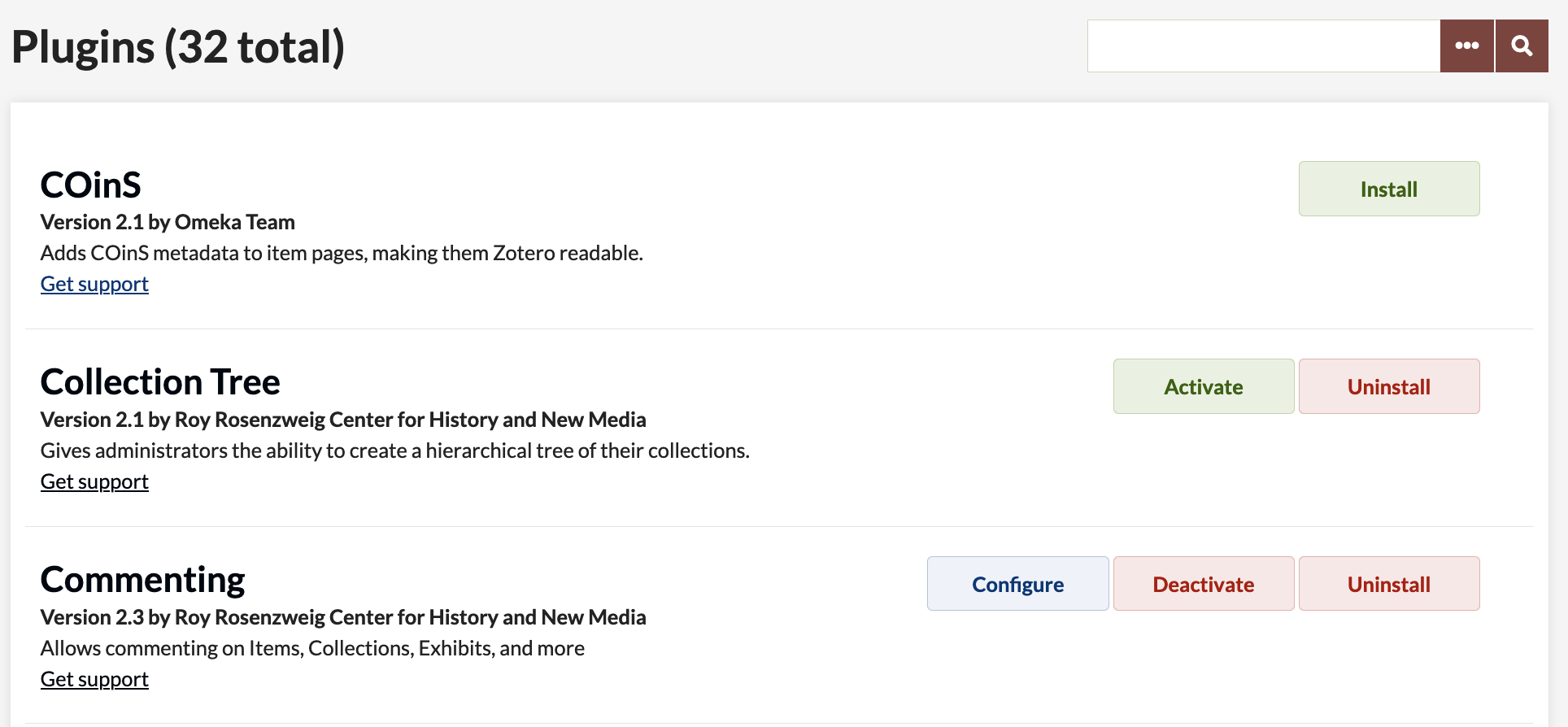
Task: Click the magnifying glass search button
Action: 1522,46
